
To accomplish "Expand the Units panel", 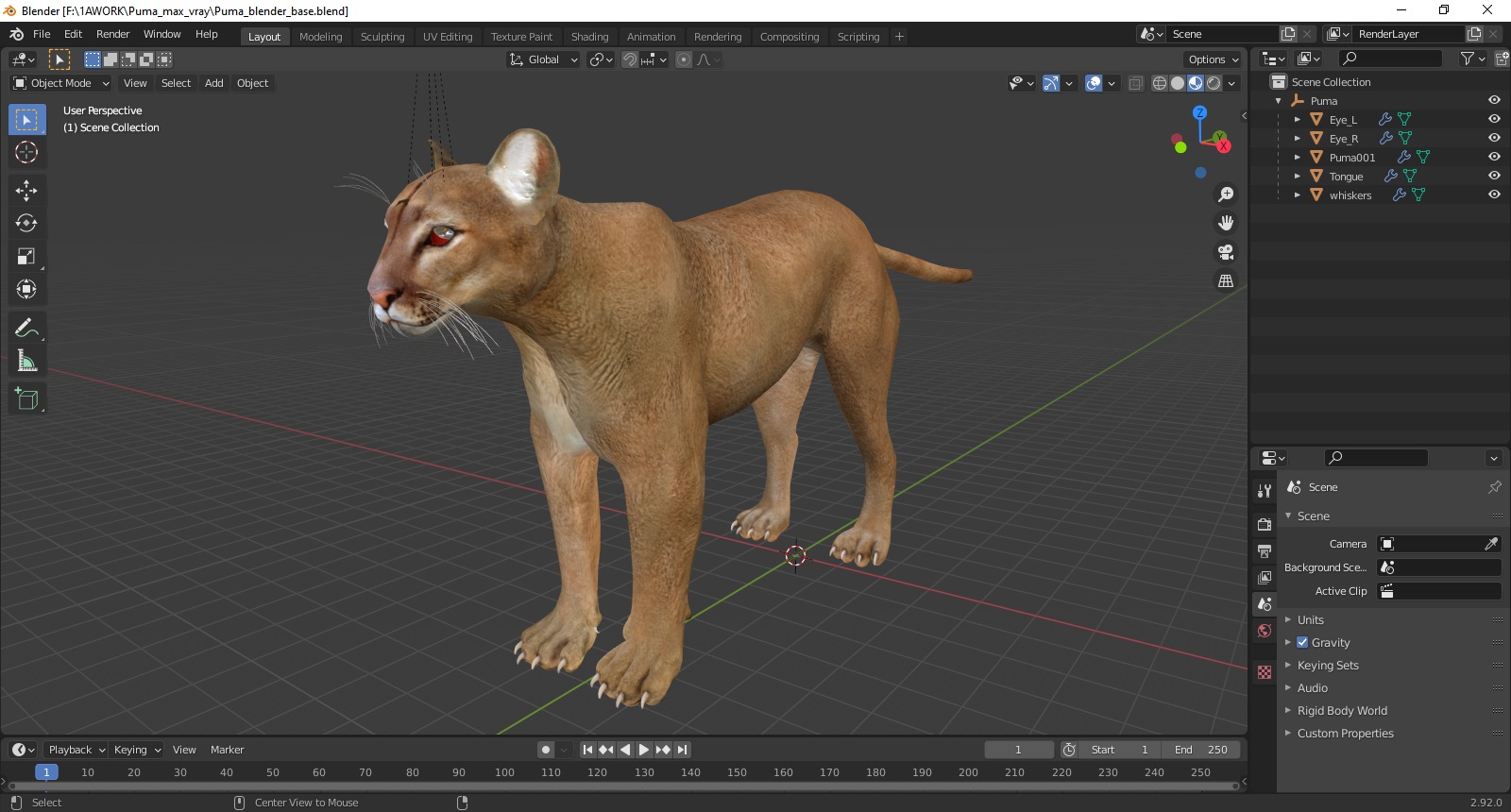I will (x=1310, y=619).
